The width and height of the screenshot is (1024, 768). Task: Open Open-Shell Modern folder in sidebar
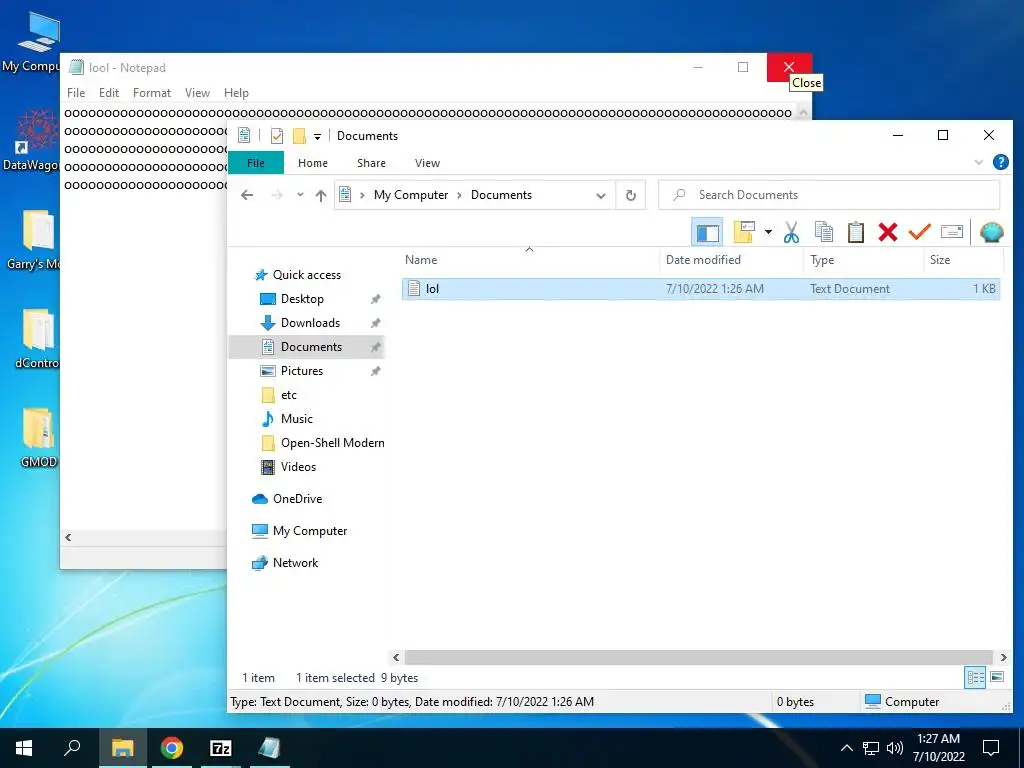pos(332,443)
